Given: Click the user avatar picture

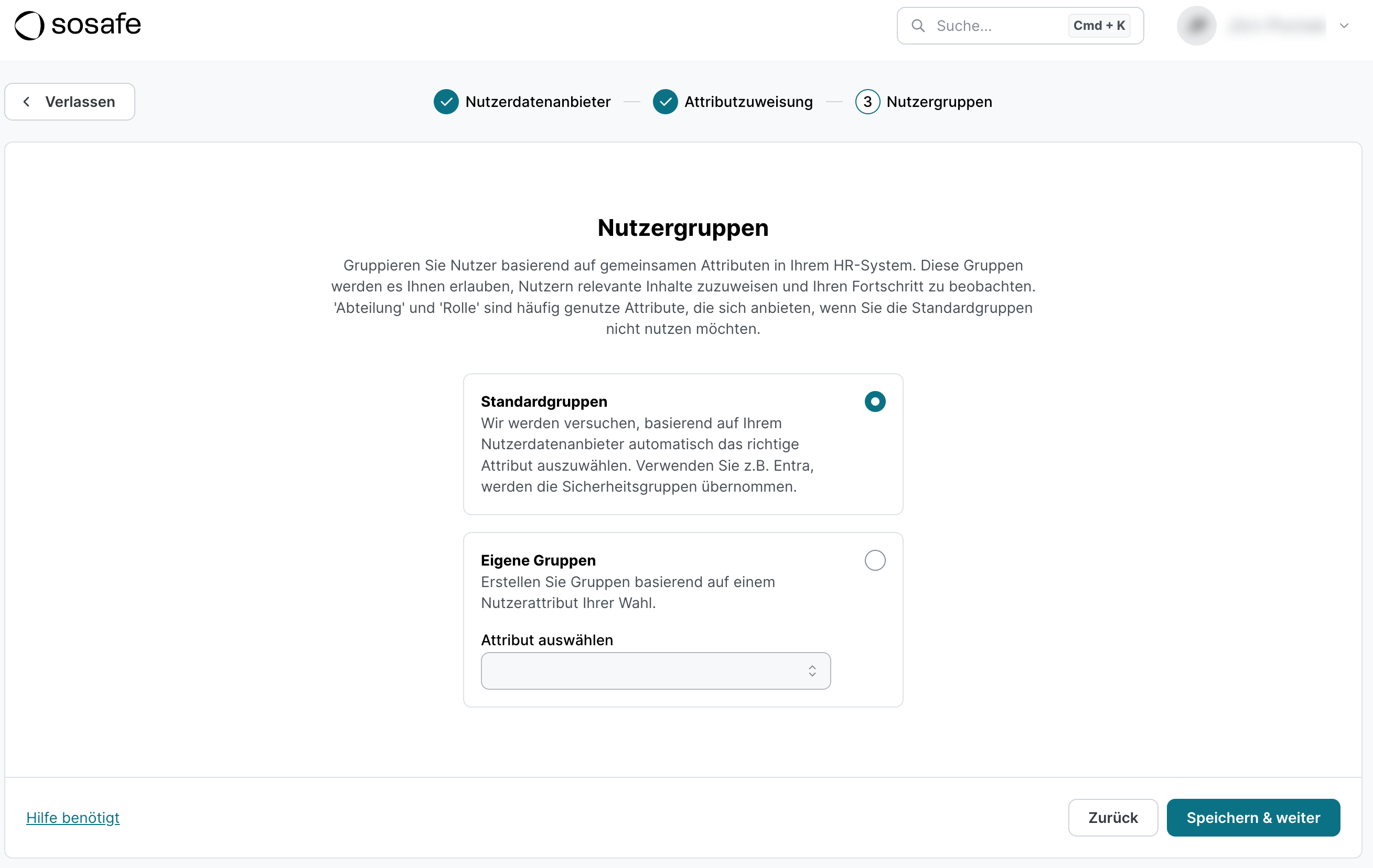Looking at the screenshot, I should click(x=1196, y=26).
